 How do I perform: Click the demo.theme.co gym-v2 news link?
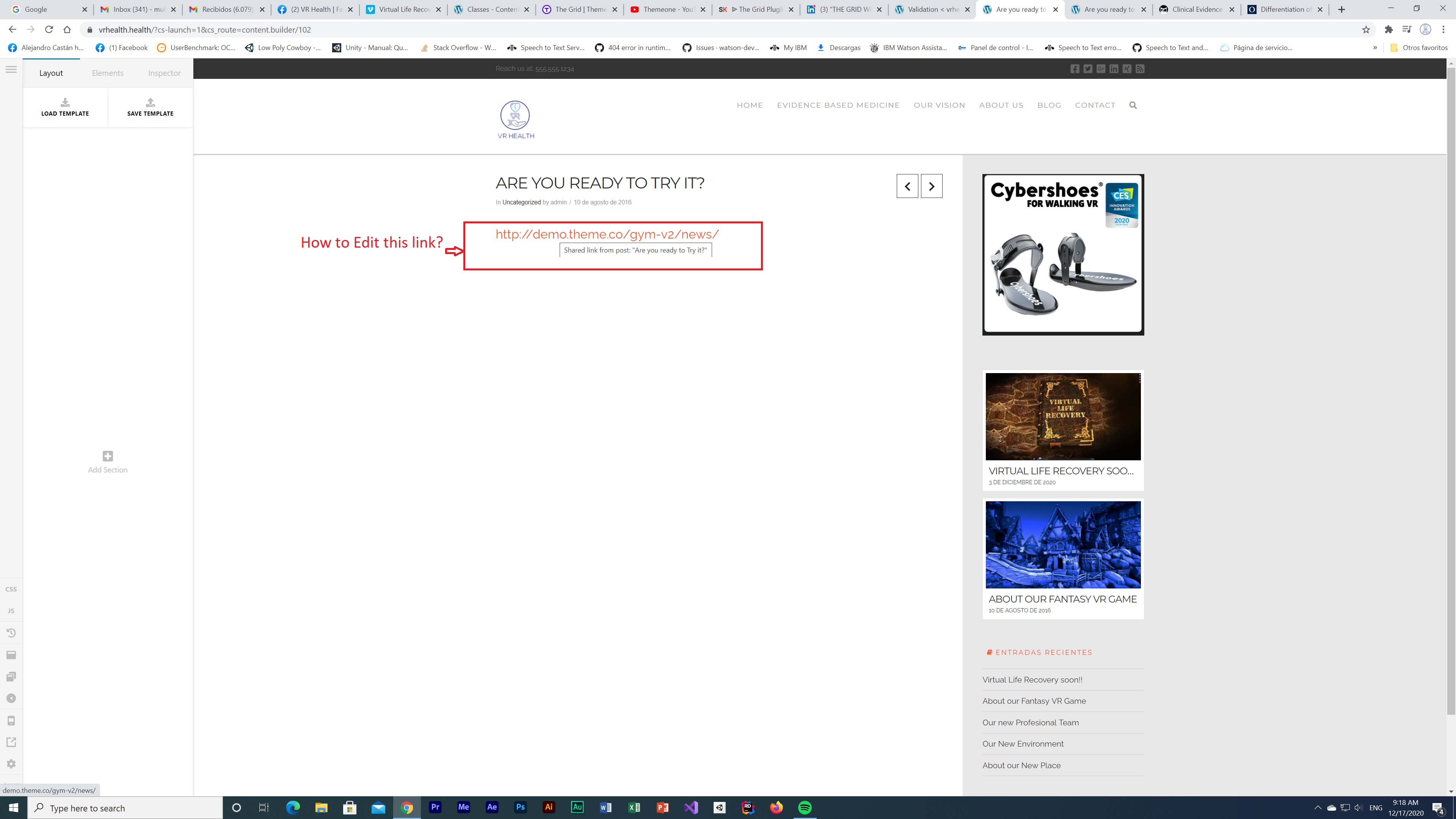coord(607,235)
